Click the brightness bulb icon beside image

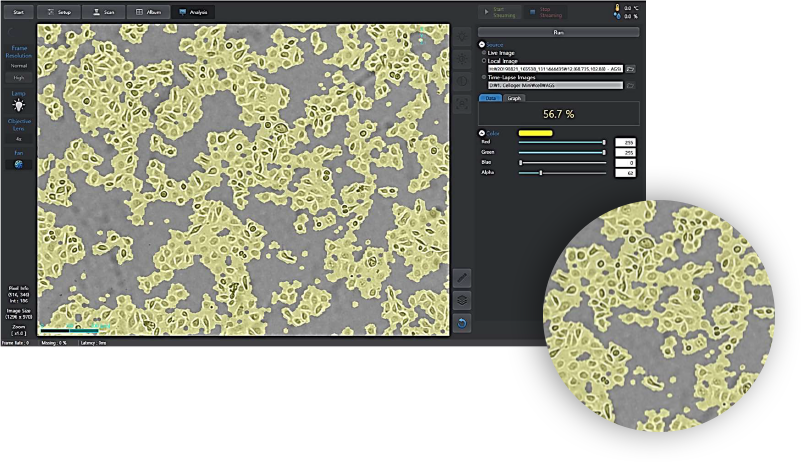[462, 36]
